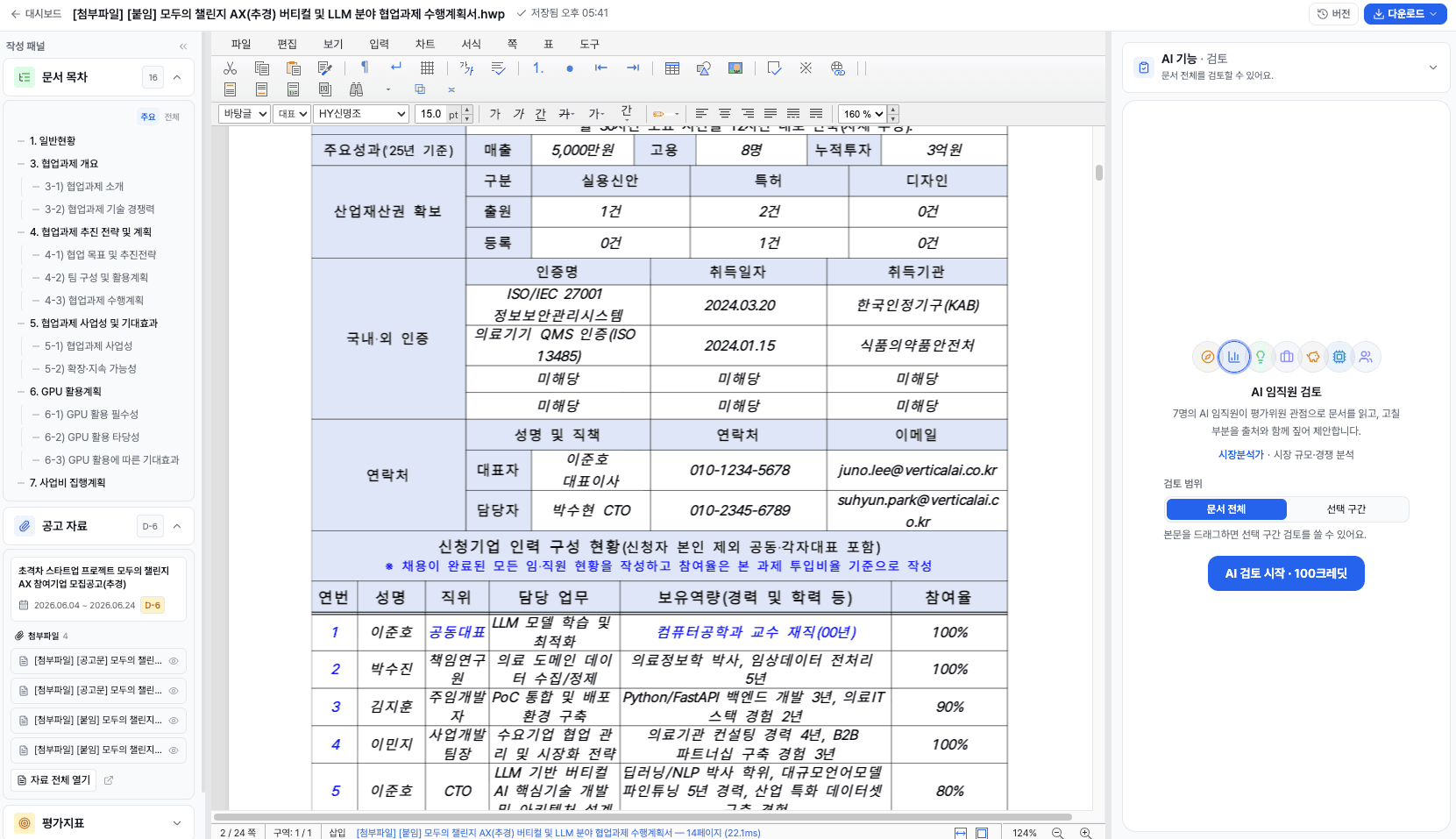
Task: Click the decrease indent arrow icon
Action: pos(601,68)
